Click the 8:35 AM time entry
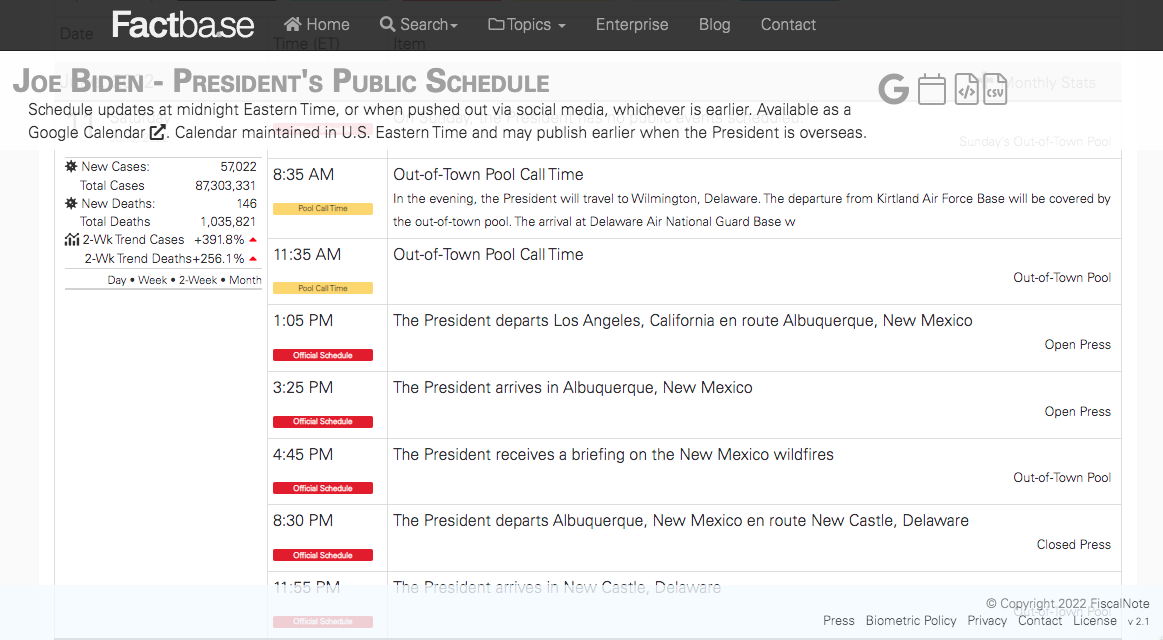This screenshot has width=1163, height=640. pos(303,174)
